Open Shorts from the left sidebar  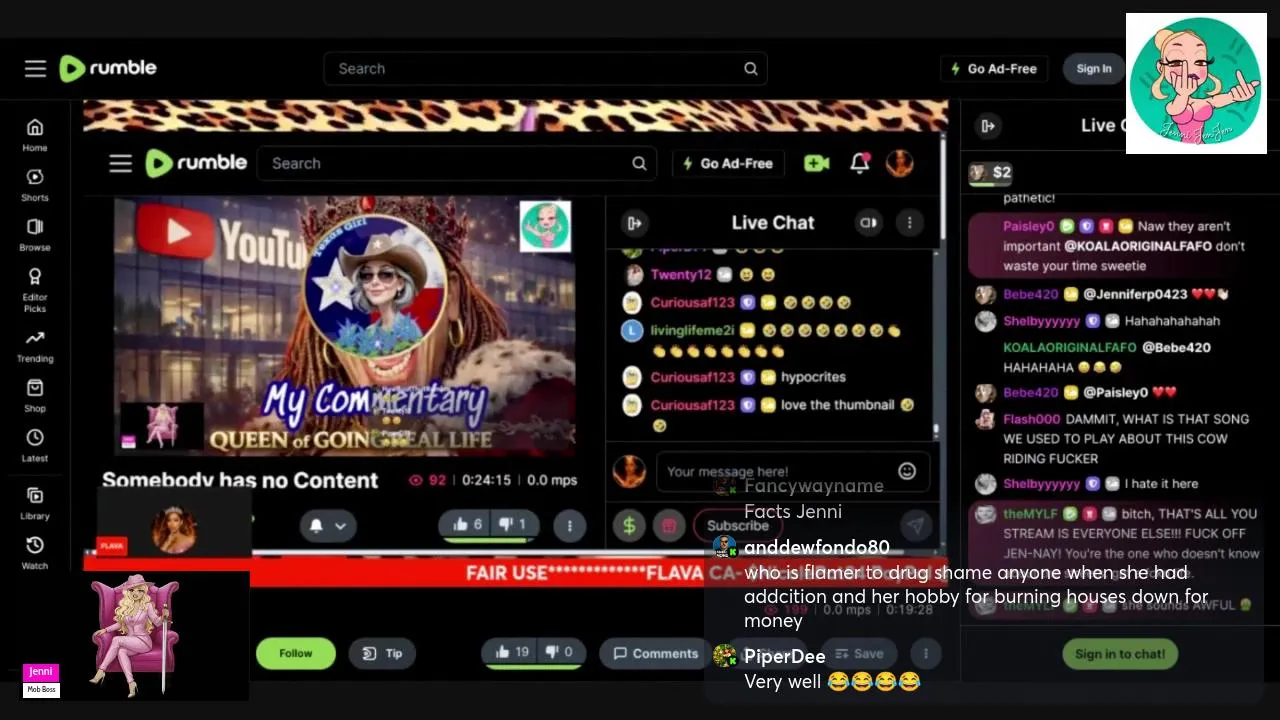pos(35,184)
